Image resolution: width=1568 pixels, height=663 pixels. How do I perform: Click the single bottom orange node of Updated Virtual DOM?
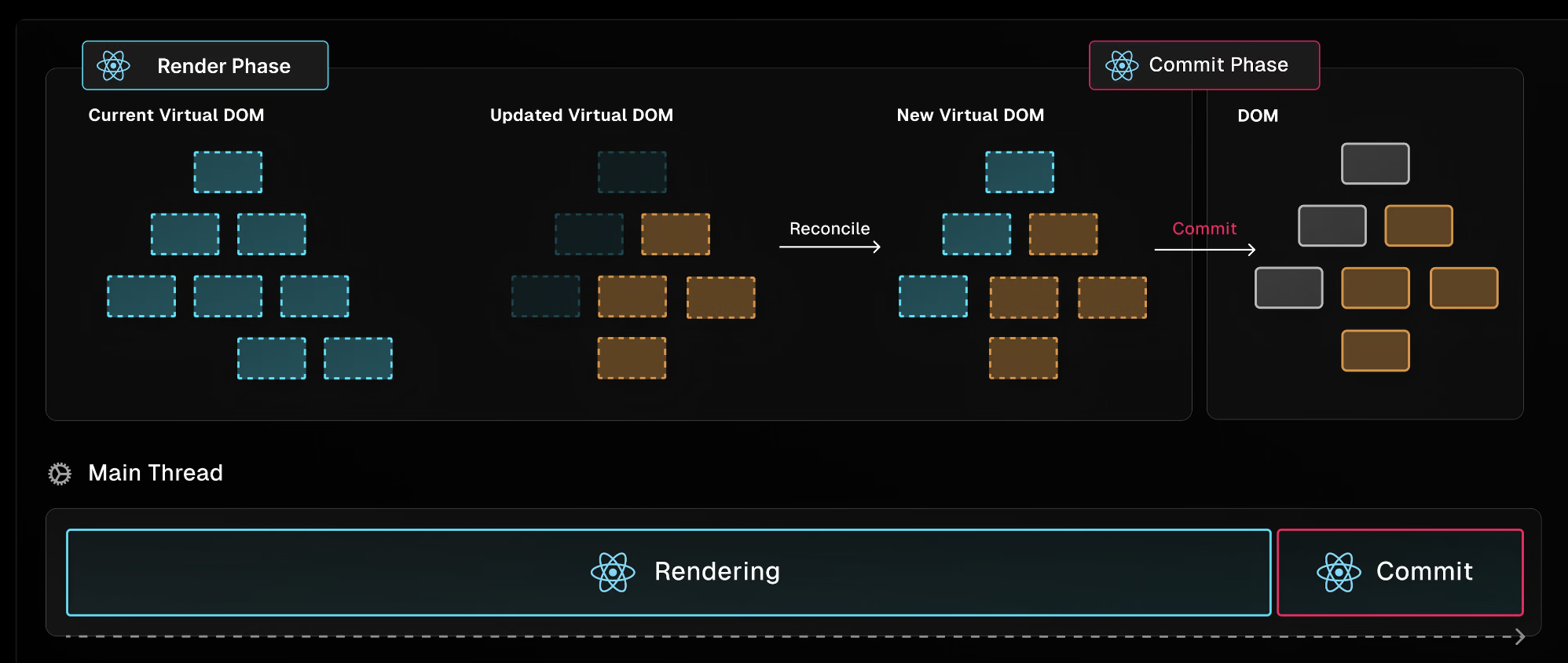pos(632,358)
